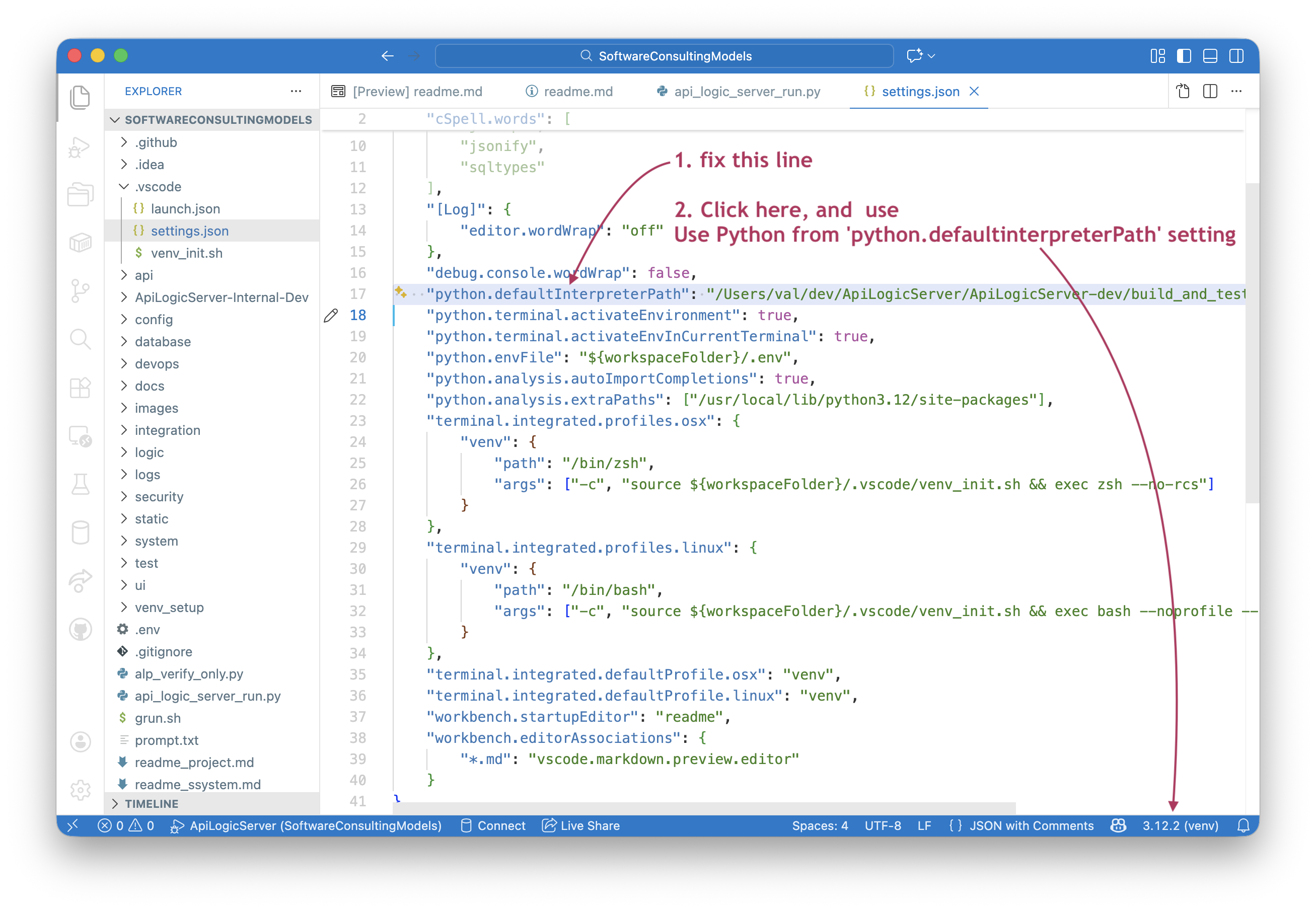
Task: Collapse the .vscode folder
Action: point(158,187)
